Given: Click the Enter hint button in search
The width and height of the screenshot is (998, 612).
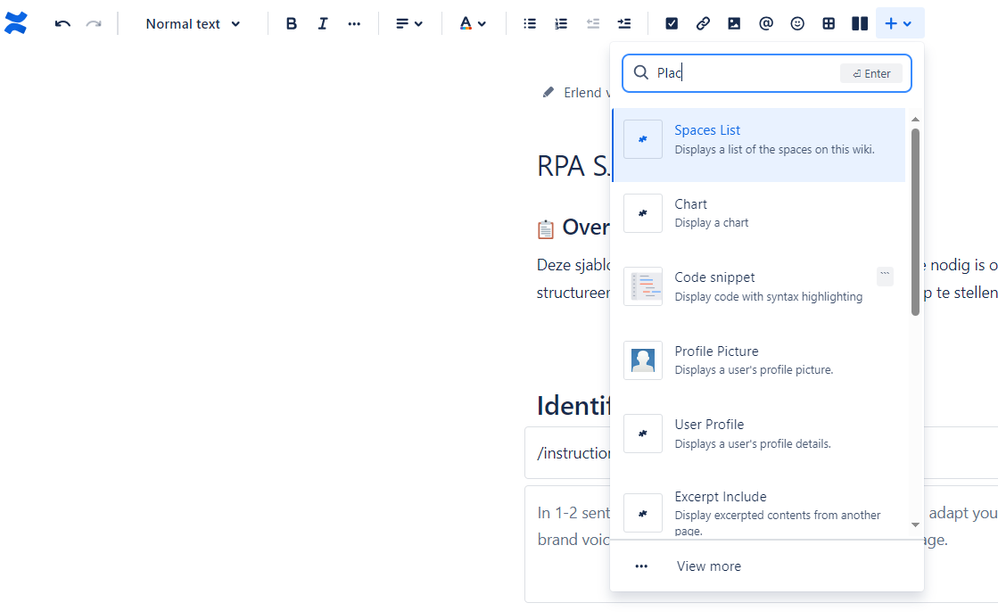Looking at the screenshot, I should 871,73.
